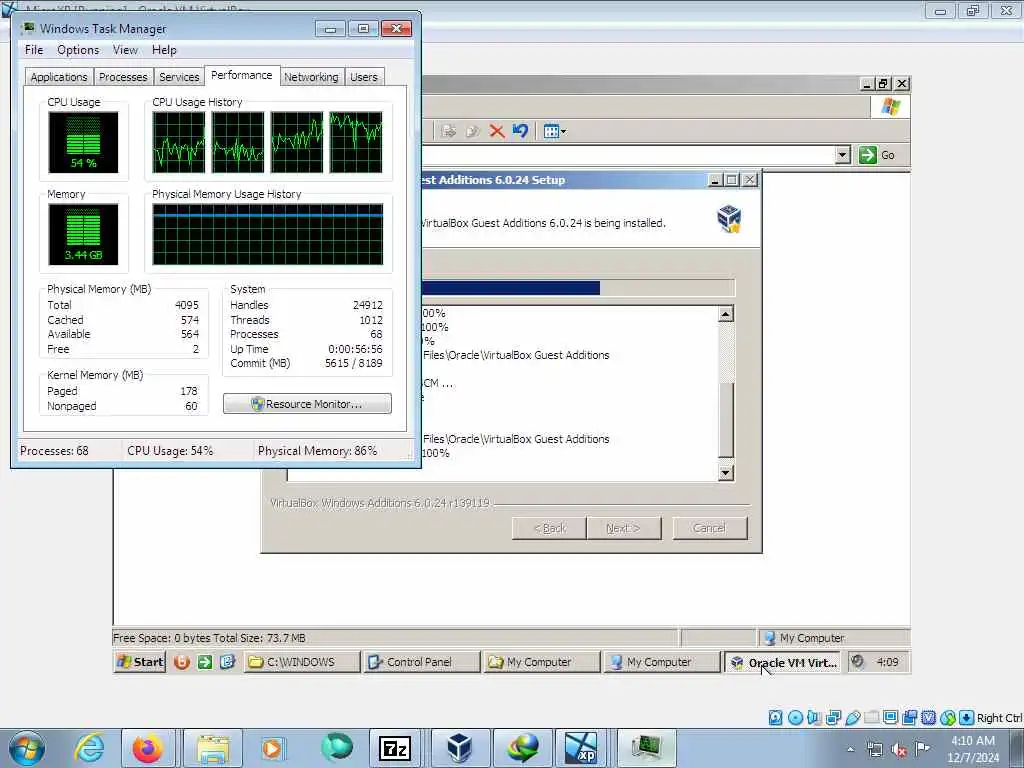Click the Move To icon in XP Explorer toolbar
Image resolution: width=1024 pixels, height=768 pixels.
[x=448, y=131]
